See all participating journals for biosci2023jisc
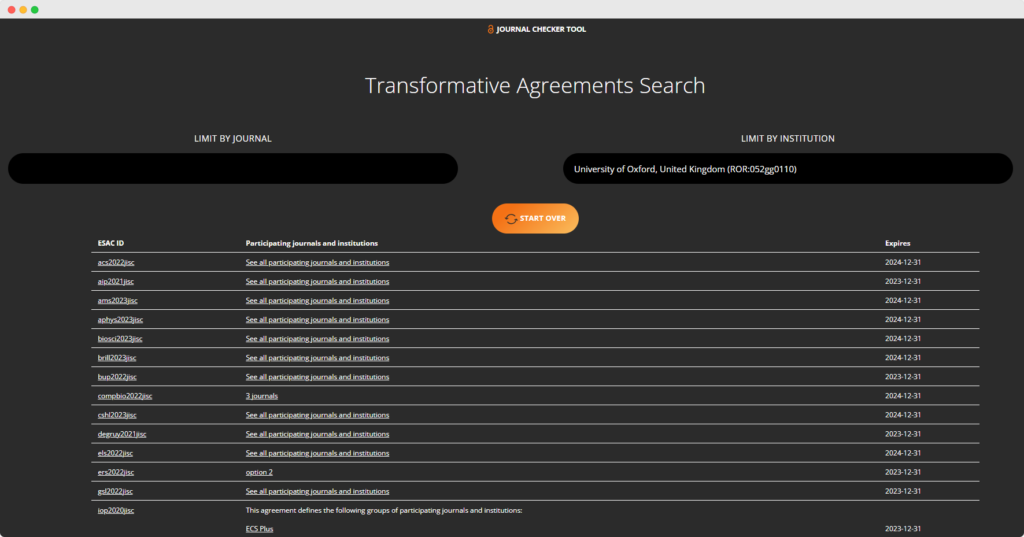This screenshot has height=537, width=1024. tap(317, 338)
